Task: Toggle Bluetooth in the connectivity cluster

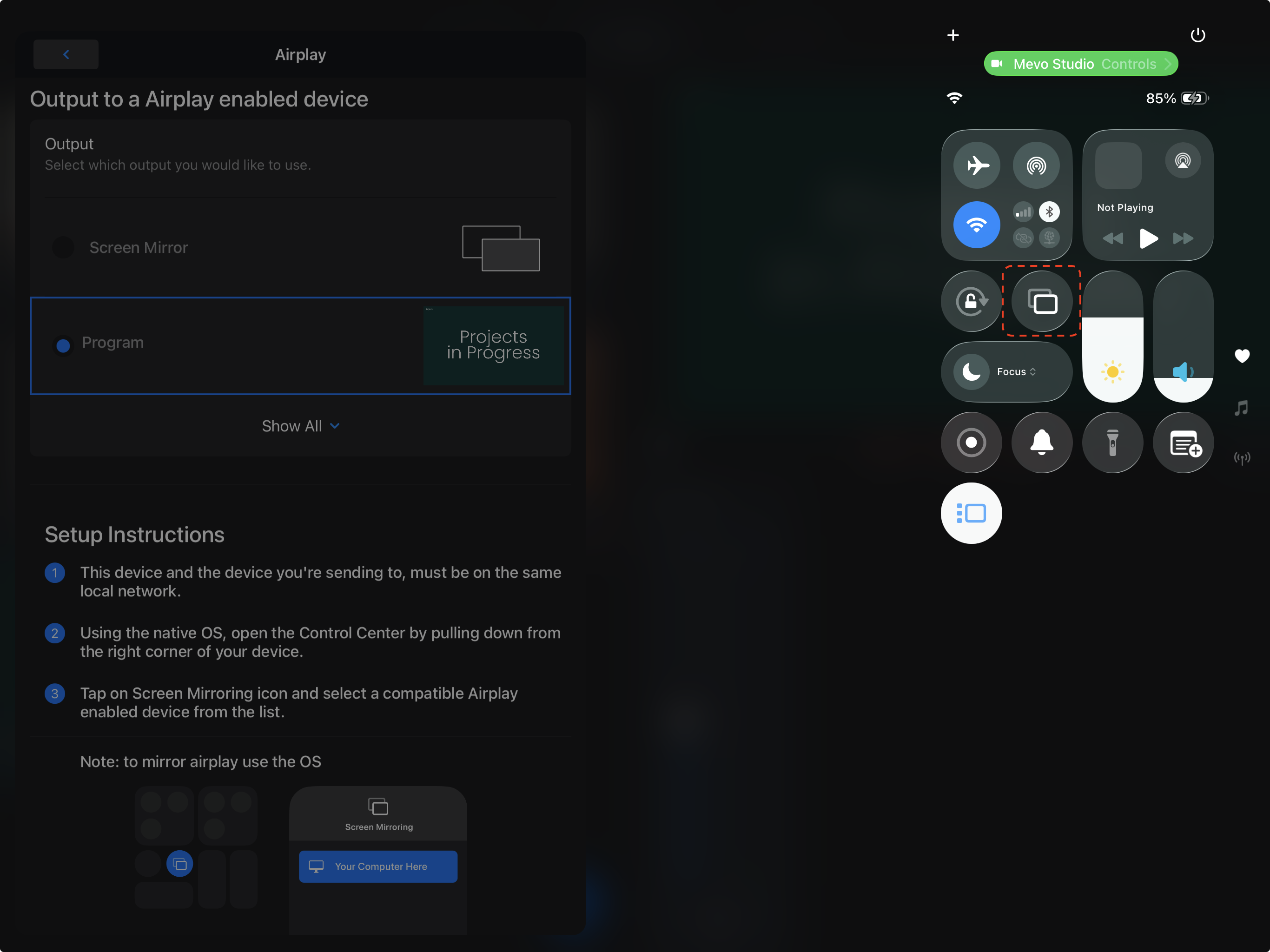Action: (1050, 212)
